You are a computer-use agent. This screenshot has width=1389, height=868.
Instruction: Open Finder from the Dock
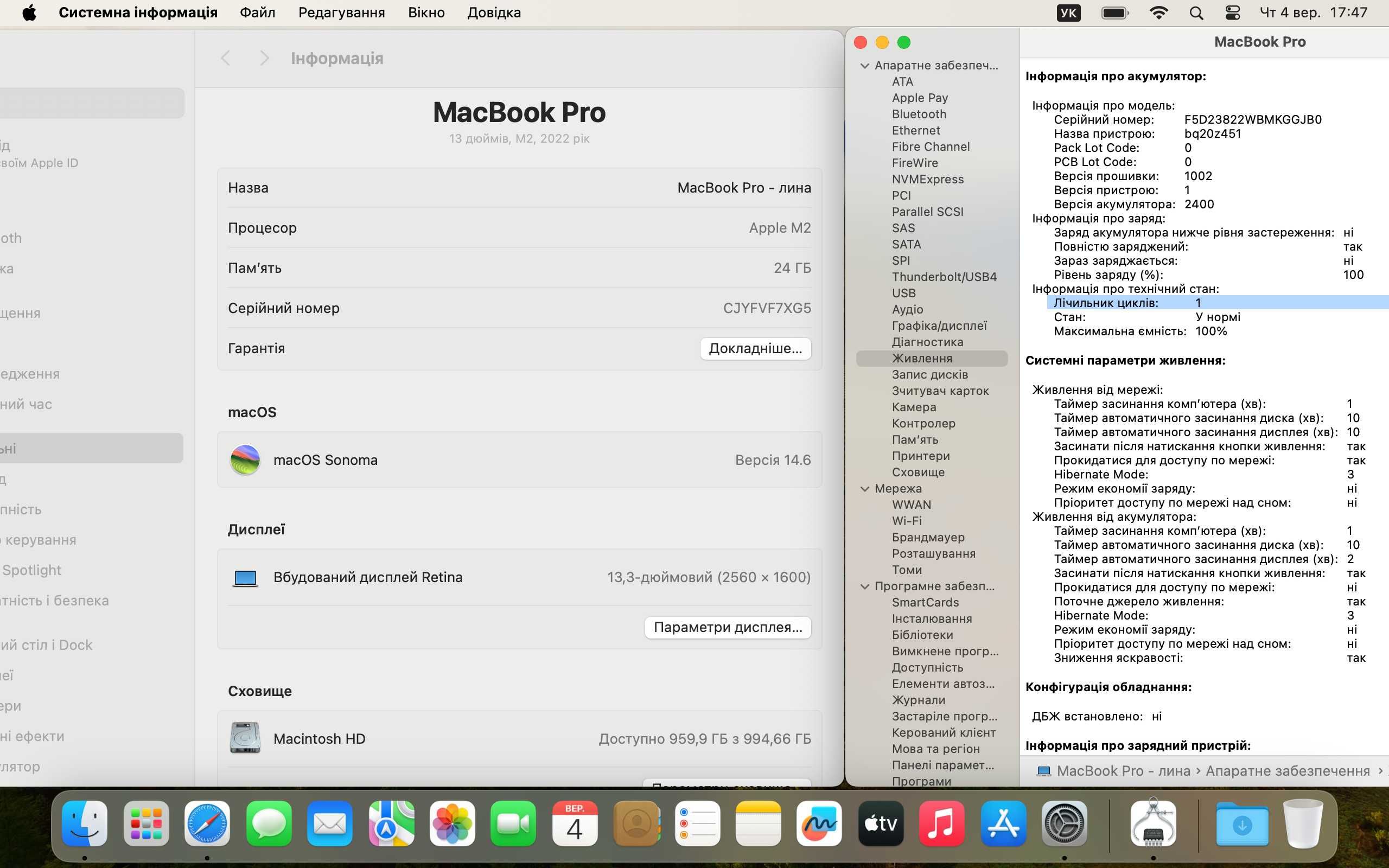point(85,823)
